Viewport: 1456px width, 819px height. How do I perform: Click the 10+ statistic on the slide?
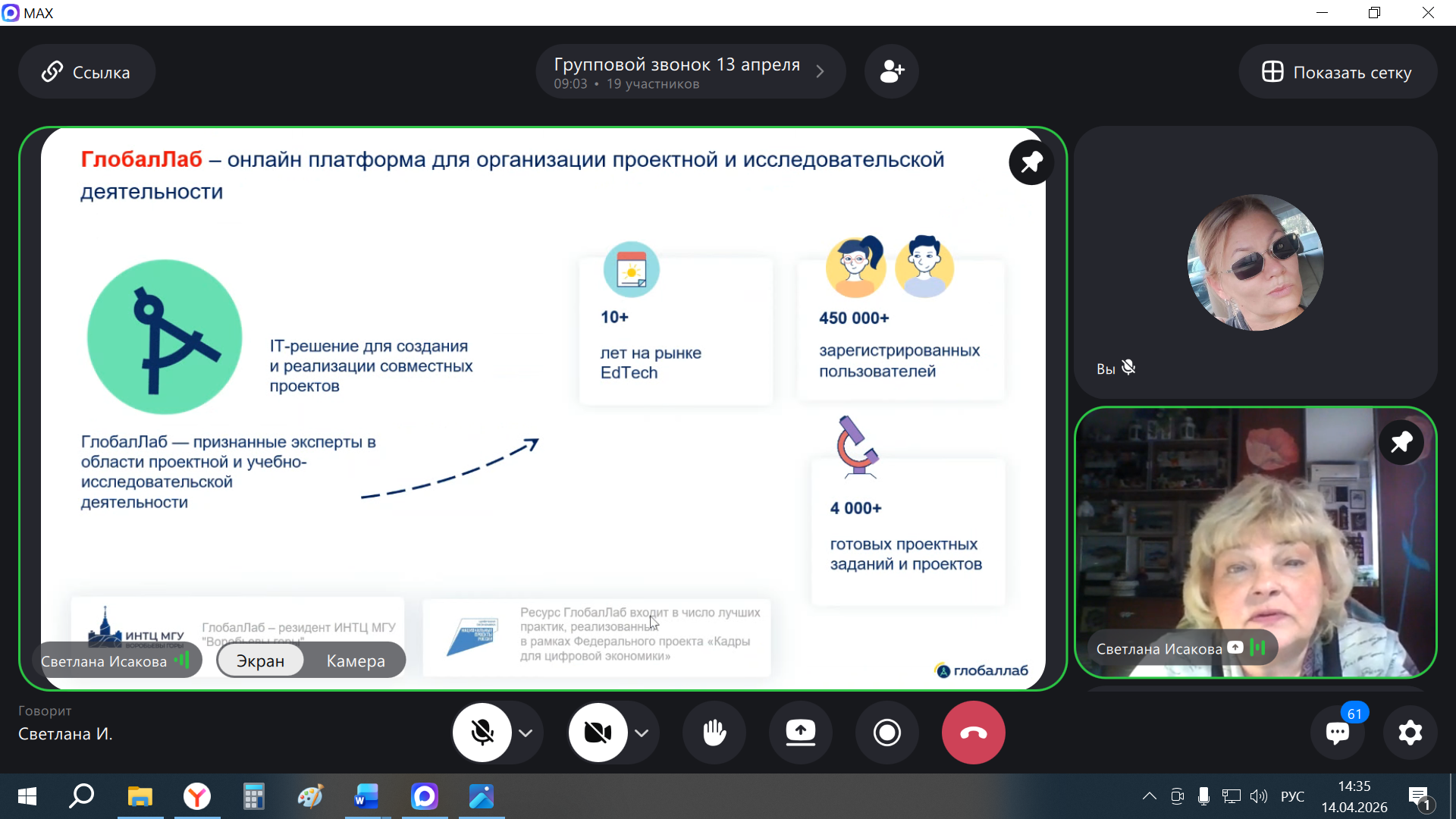[x=615, y=317]
